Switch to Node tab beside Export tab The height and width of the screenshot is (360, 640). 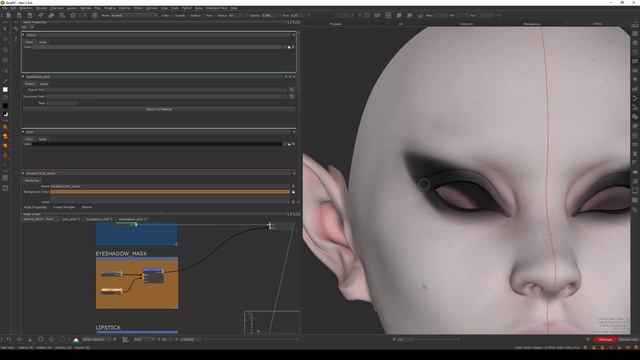(44, 84)
